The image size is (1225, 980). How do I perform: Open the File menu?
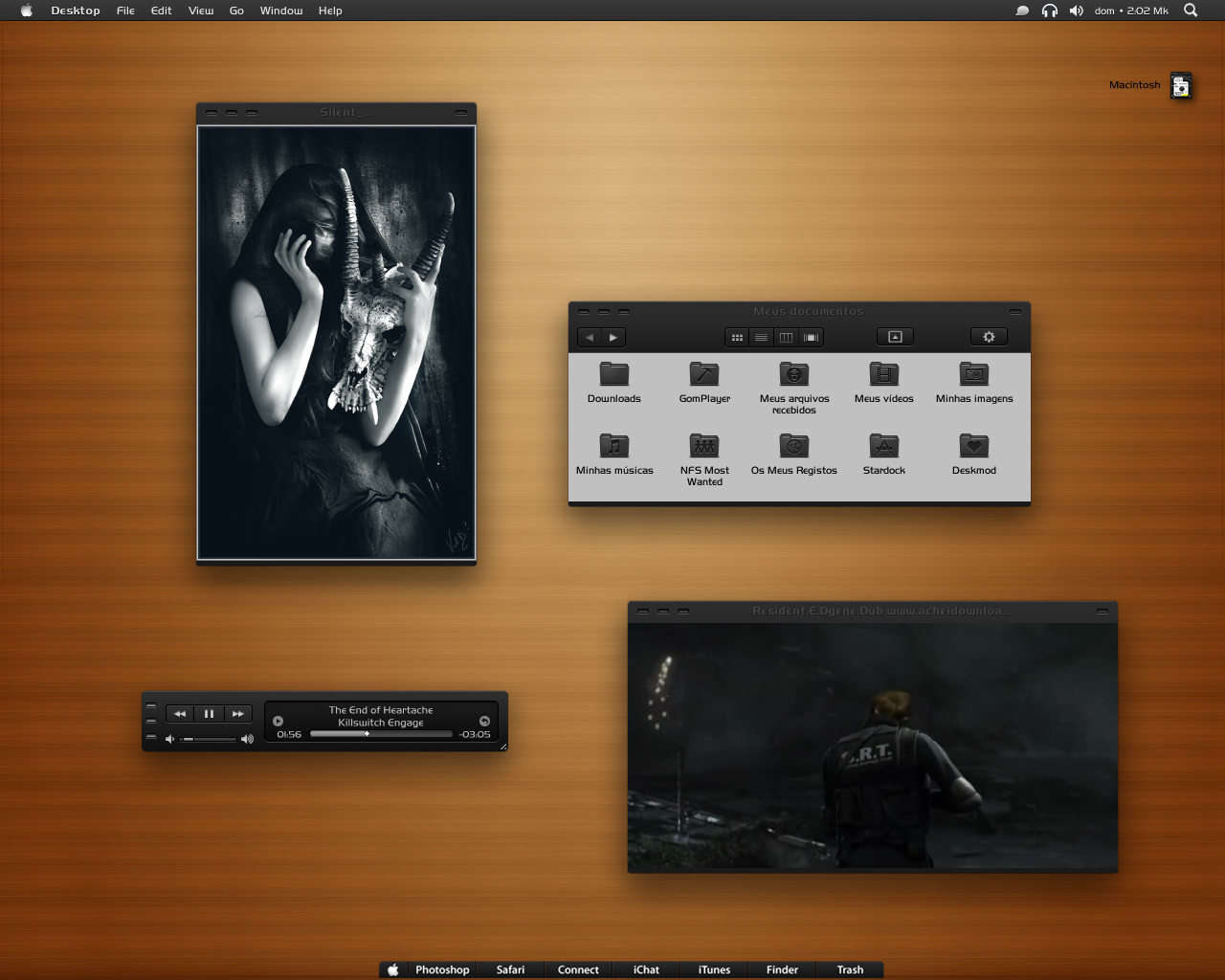(125, 11)
